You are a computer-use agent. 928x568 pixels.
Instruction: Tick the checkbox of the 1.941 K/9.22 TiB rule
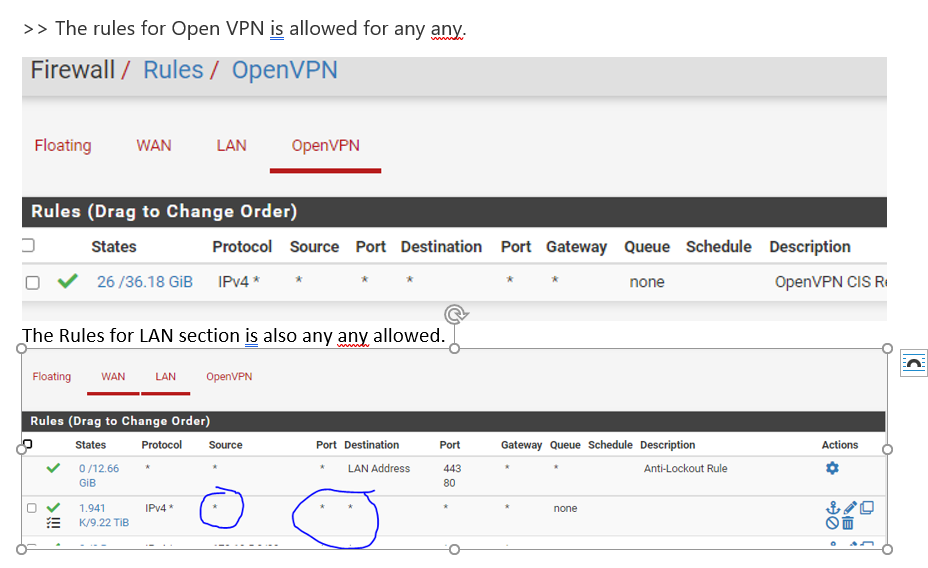(x=31, y=508)
